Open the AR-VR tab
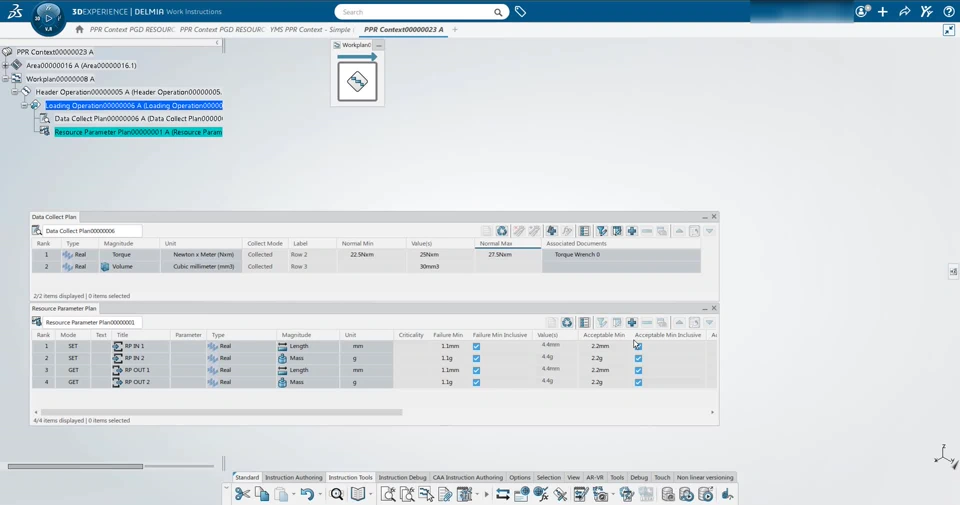The image size is (960, 505). click(594, 477)
